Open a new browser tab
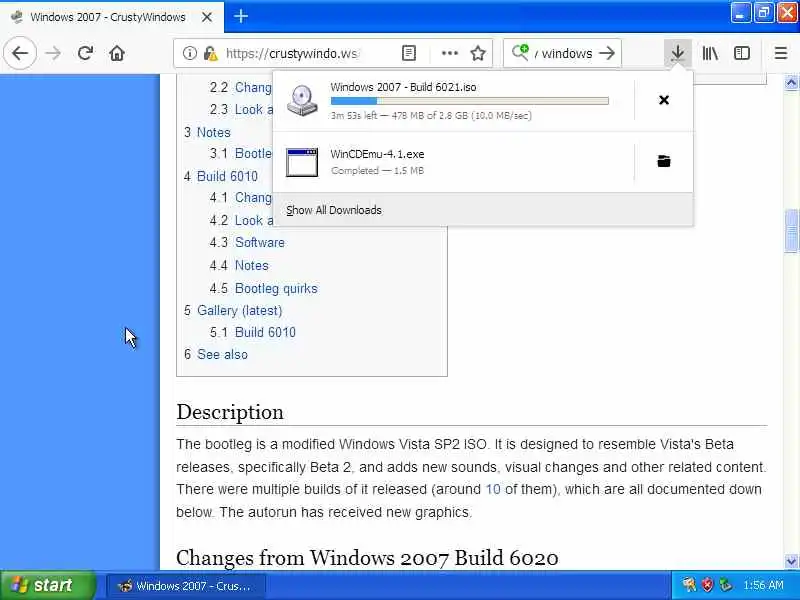Viewport: 800px width, 600px height. [x=241, y=16]
